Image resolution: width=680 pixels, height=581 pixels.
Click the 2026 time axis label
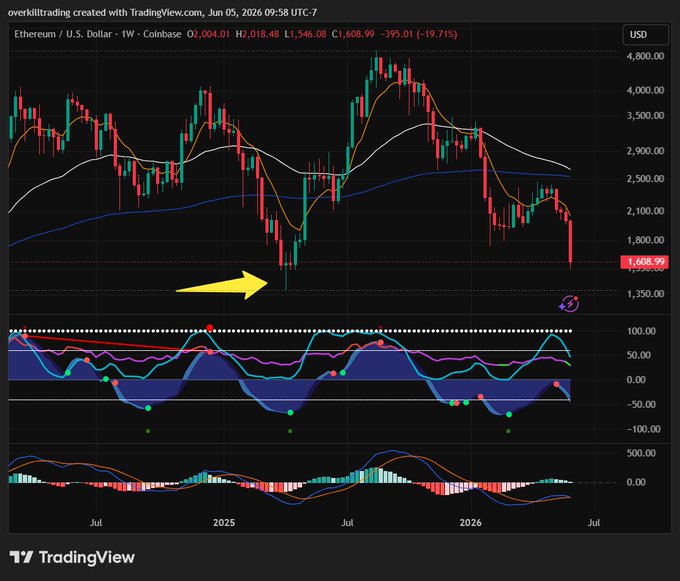pos(471,522)
